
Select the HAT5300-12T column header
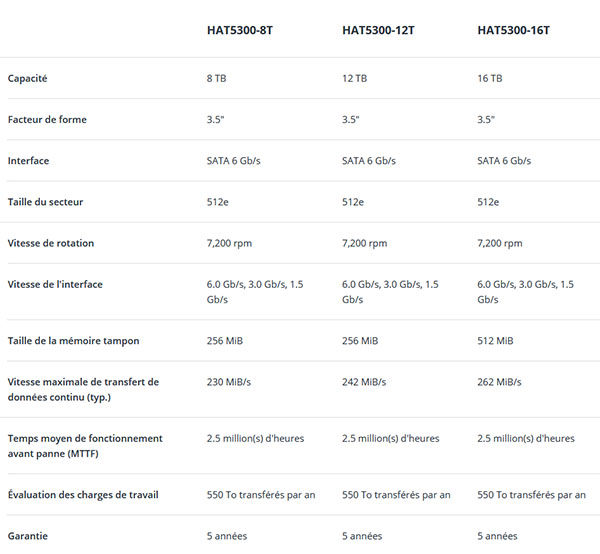point(378,30)
